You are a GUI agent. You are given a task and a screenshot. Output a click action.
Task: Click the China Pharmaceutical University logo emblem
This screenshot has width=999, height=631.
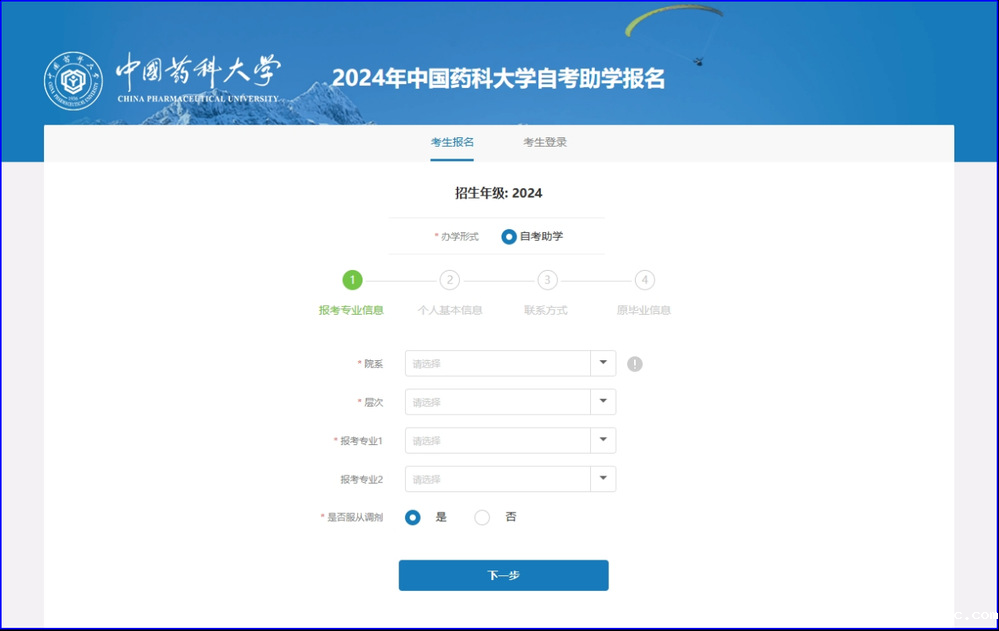pos(73,80)
